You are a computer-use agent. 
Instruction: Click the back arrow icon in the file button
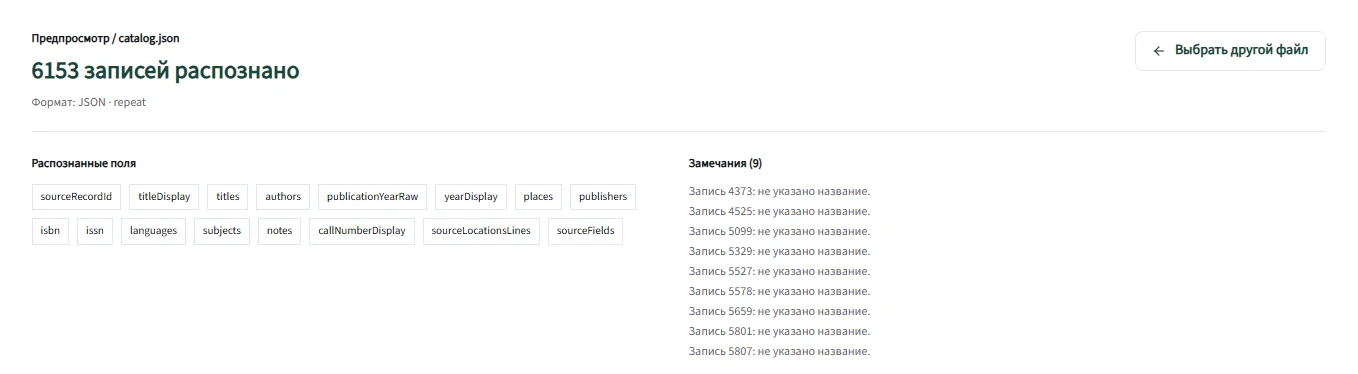(1159, 51)
